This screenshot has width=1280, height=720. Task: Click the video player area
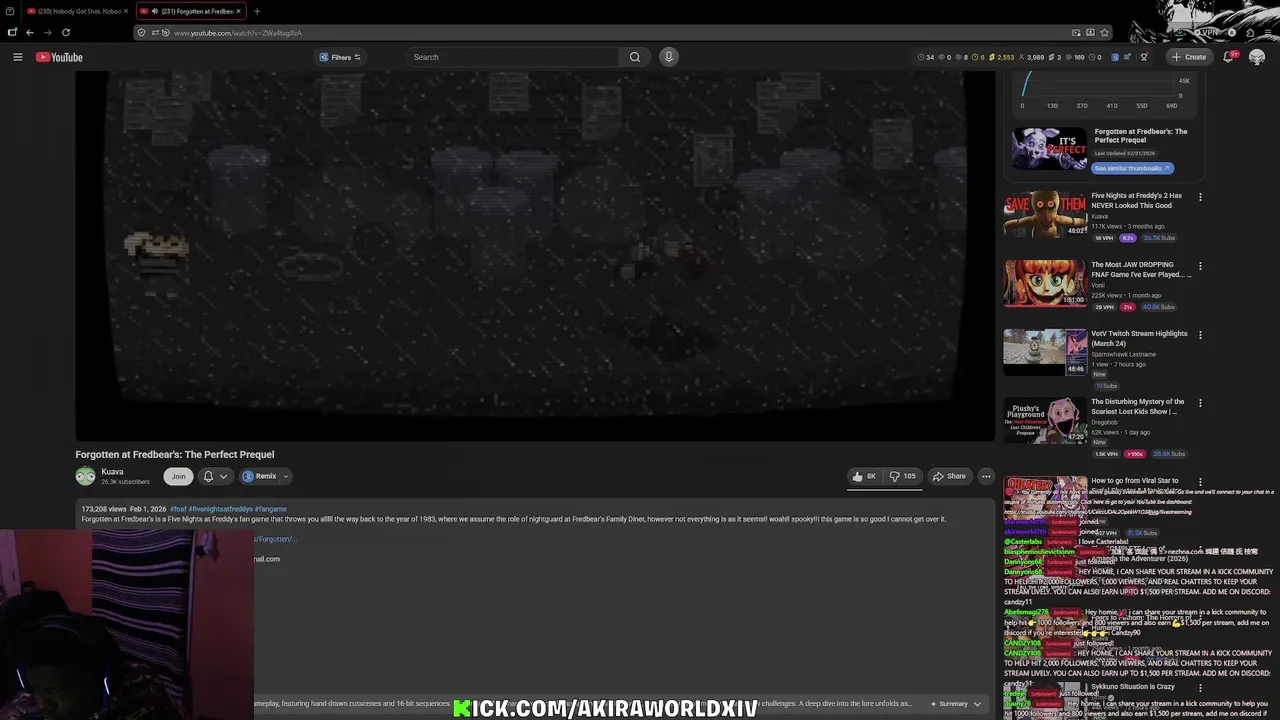pyautogui.click(x=536, y=255)
